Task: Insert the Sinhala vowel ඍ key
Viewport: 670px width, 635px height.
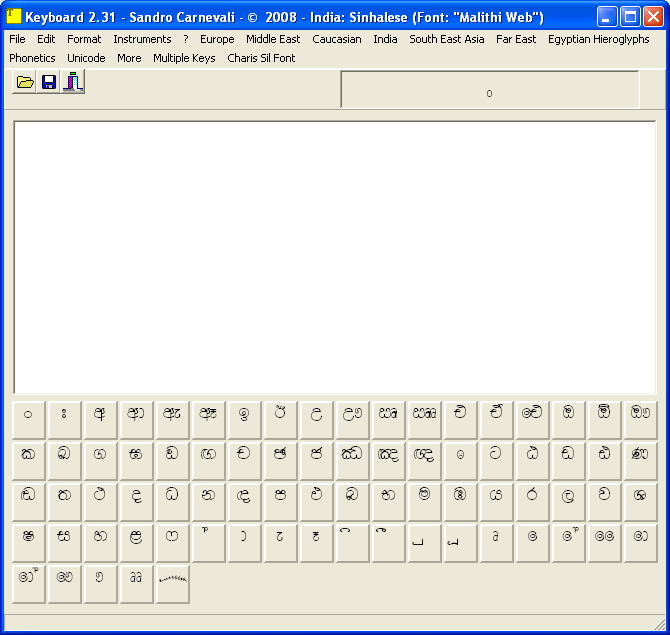Action: pyautogui.click(x=388, y=420)
